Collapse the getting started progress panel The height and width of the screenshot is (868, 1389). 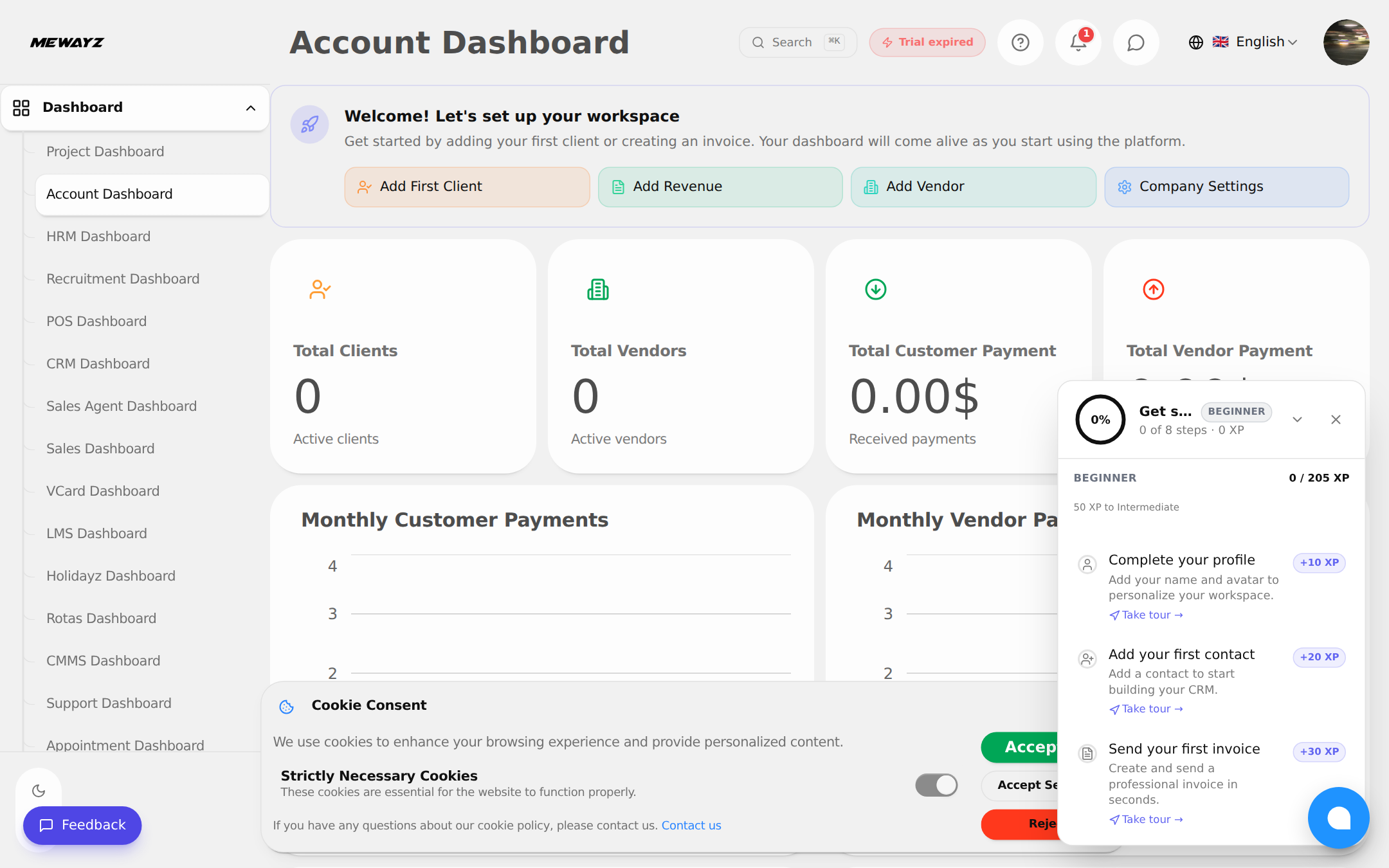pyautogui.click(x=1297, y=419)
